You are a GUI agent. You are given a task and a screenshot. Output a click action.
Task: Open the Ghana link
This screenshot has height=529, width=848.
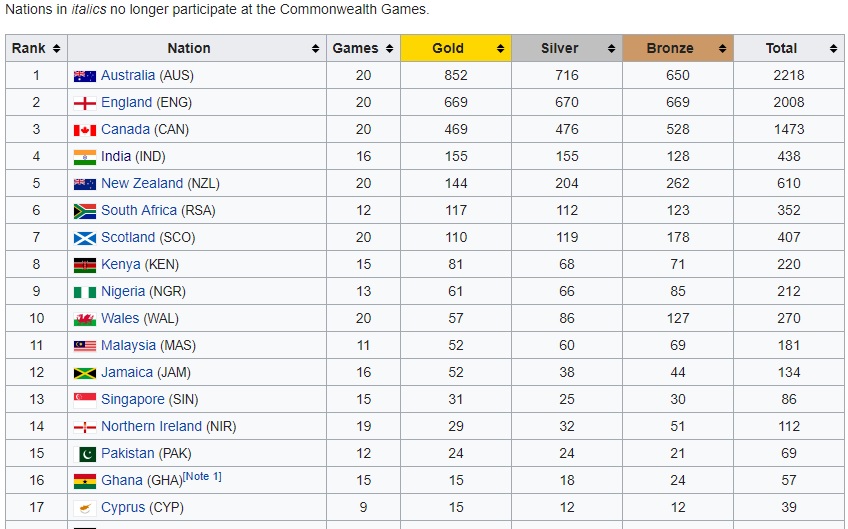[122, 480]
